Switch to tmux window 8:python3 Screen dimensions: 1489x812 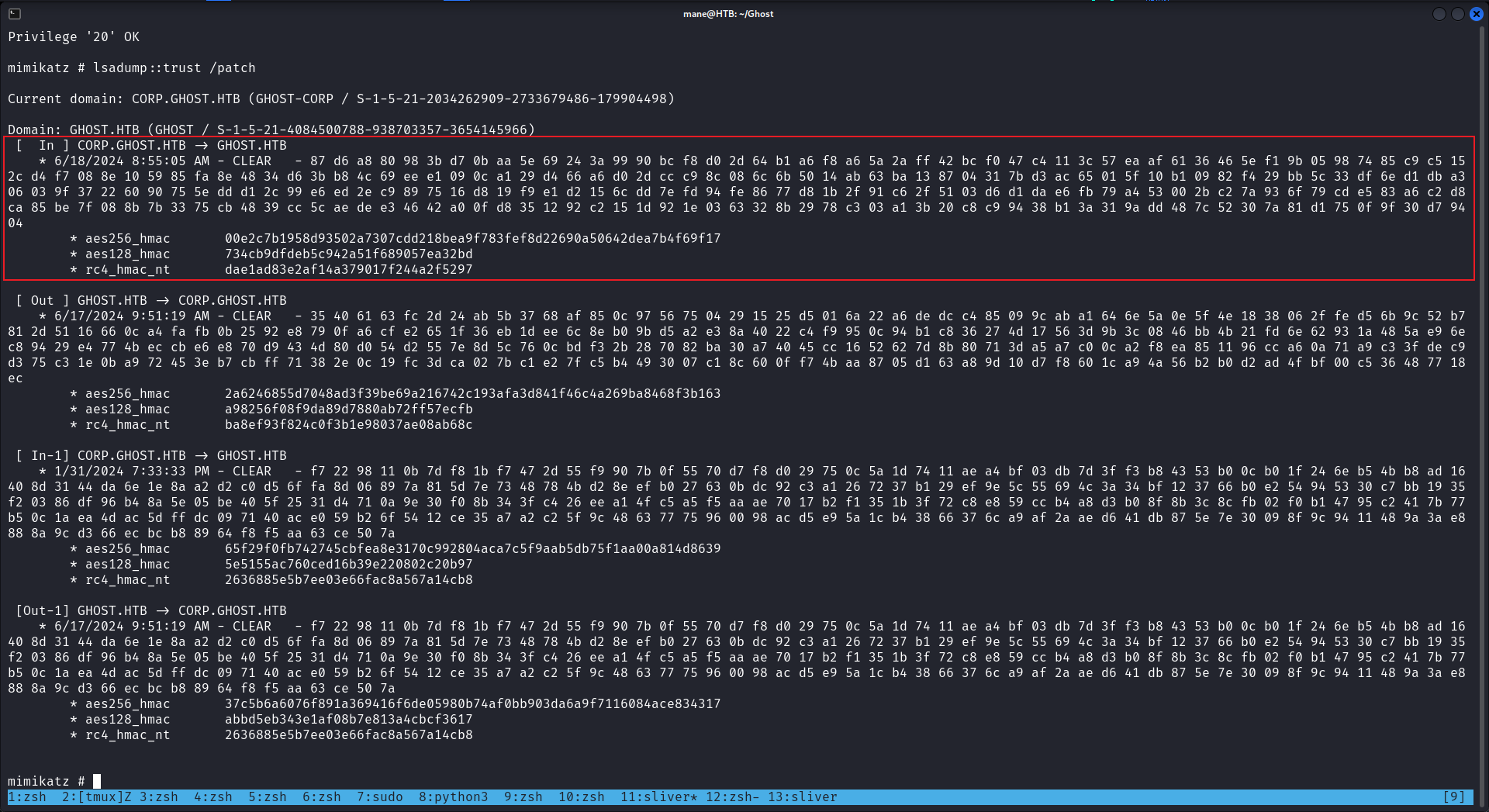tap(454, 797)
